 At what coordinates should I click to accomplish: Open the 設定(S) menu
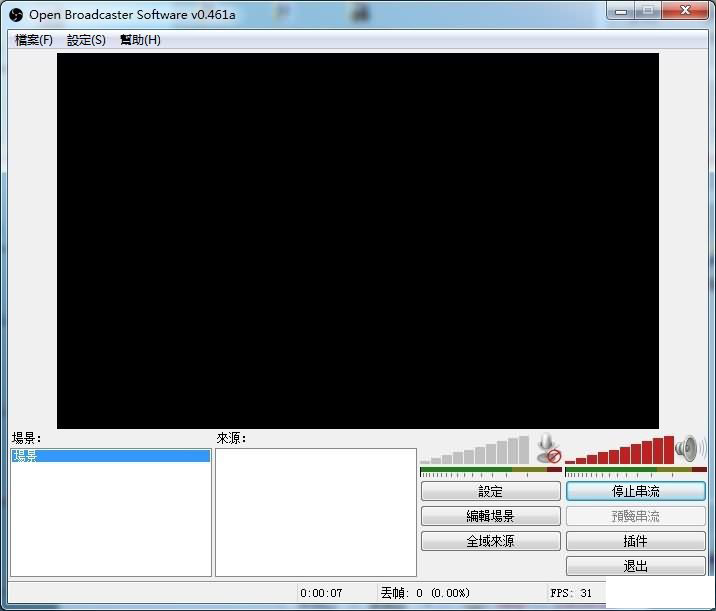[86, 40]
